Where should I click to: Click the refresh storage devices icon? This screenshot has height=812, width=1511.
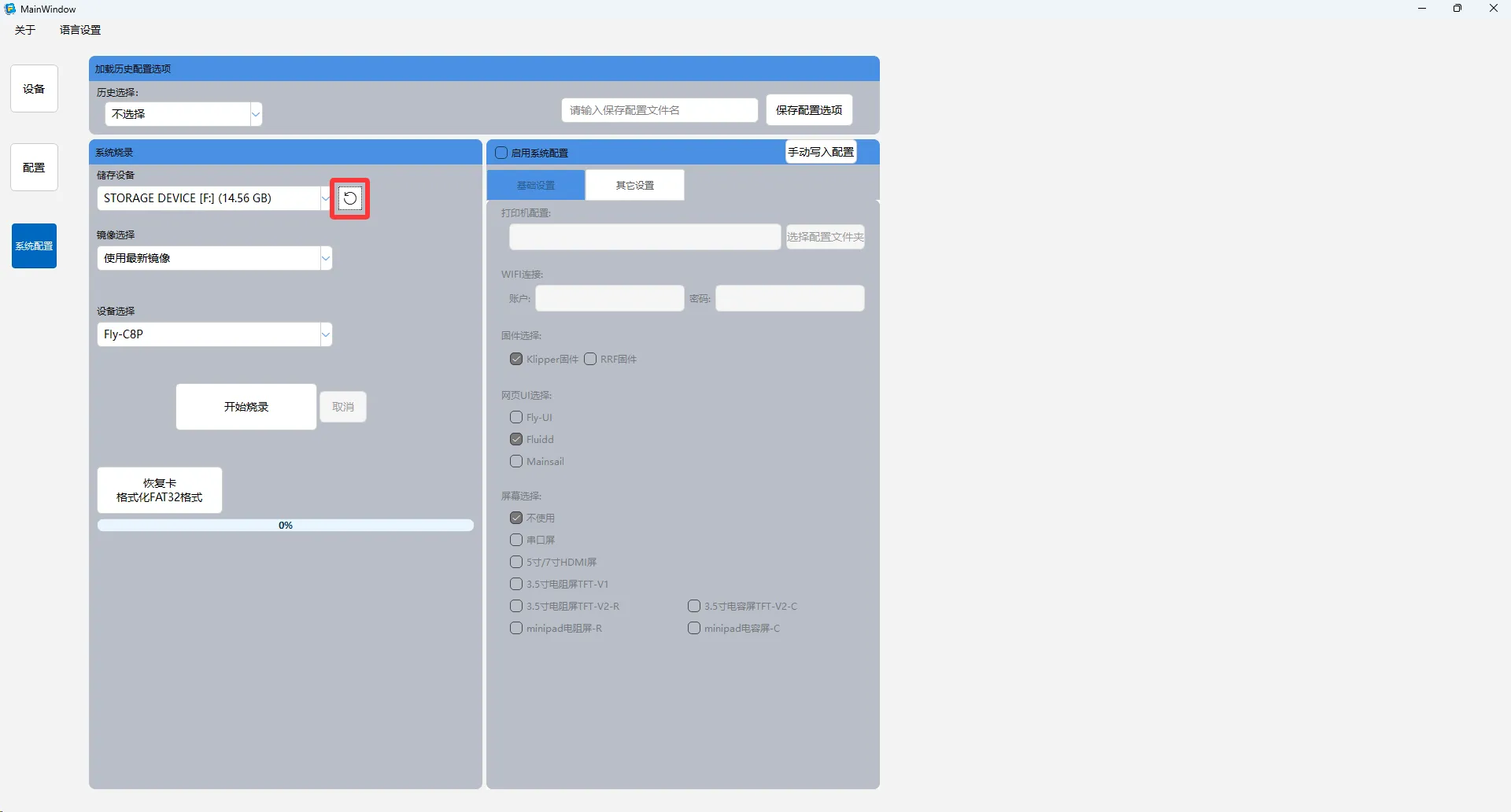[x=349, y=198]
